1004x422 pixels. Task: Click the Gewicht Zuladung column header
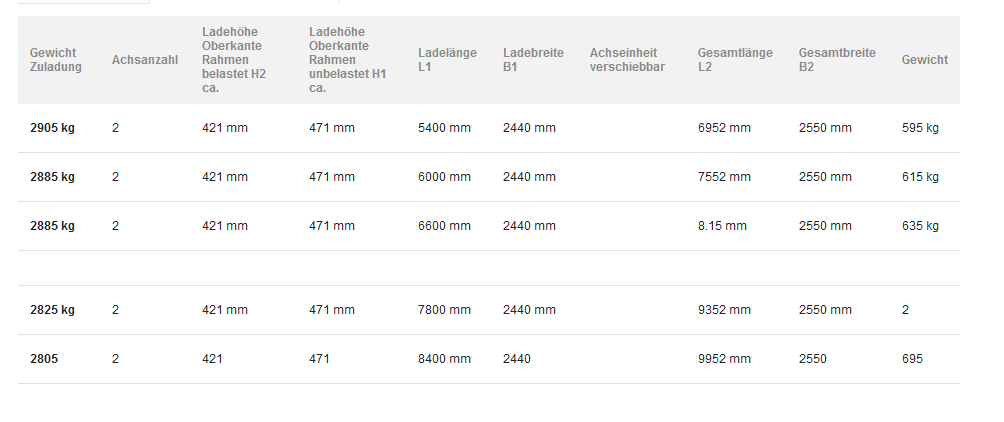point(56,60)
